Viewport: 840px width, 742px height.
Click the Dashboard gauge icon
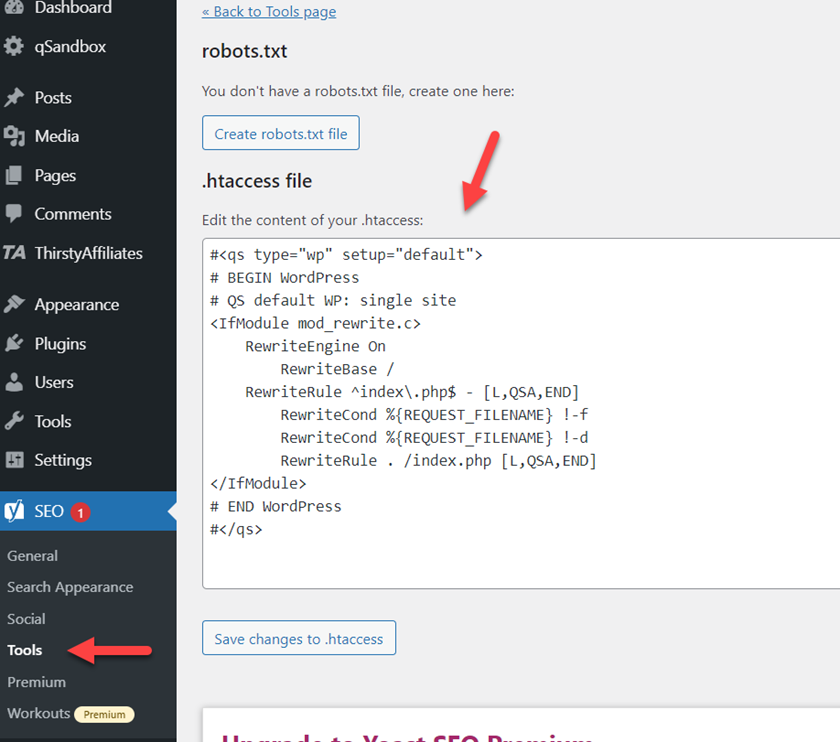click(x=14, y=7)
